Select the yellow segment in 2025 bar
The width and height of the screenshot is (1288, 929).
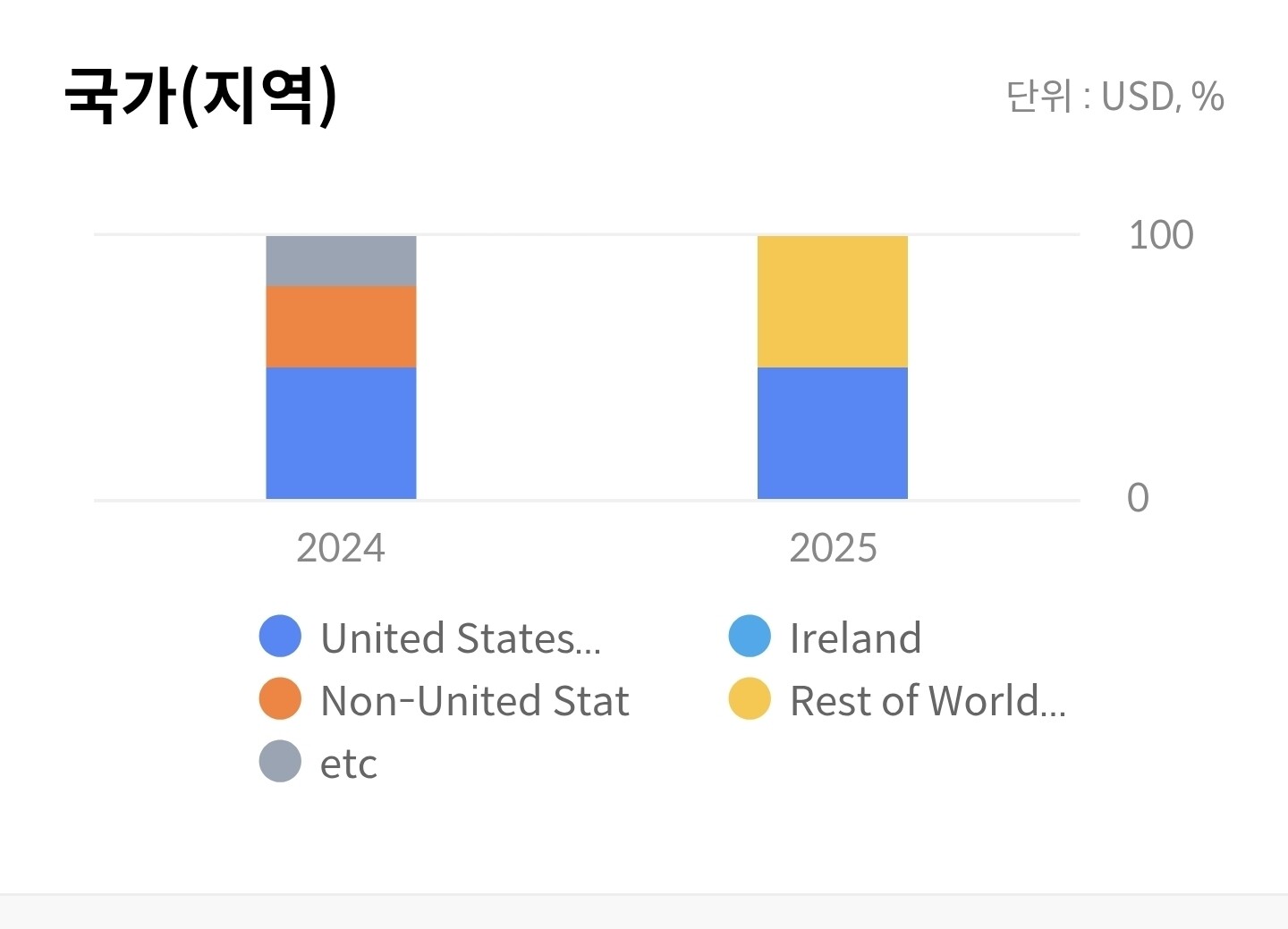tap(833, 301)
